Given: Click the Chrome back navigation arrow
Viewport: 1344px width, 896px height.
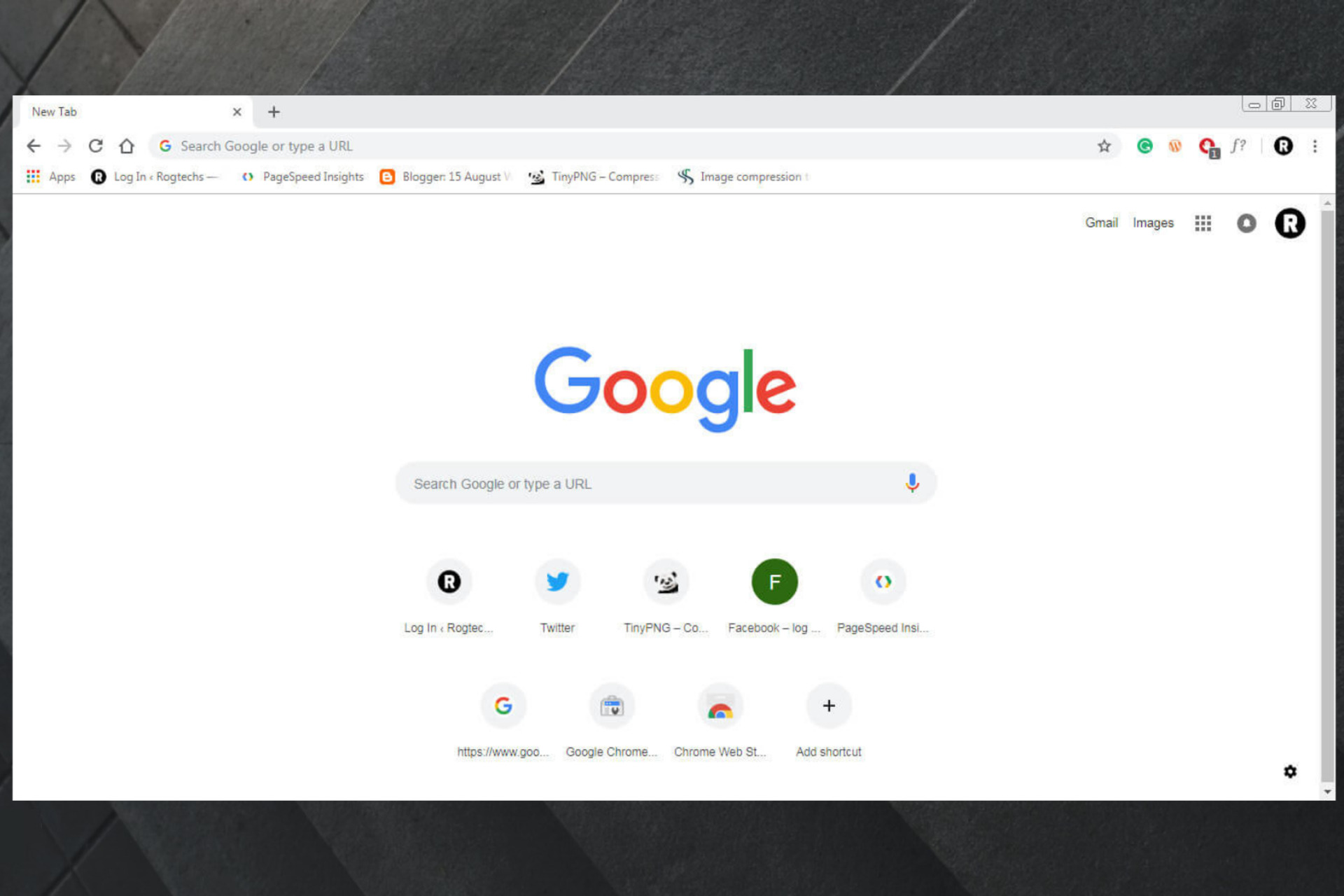Looking at the screenshot, I should [x=33, y=146].
